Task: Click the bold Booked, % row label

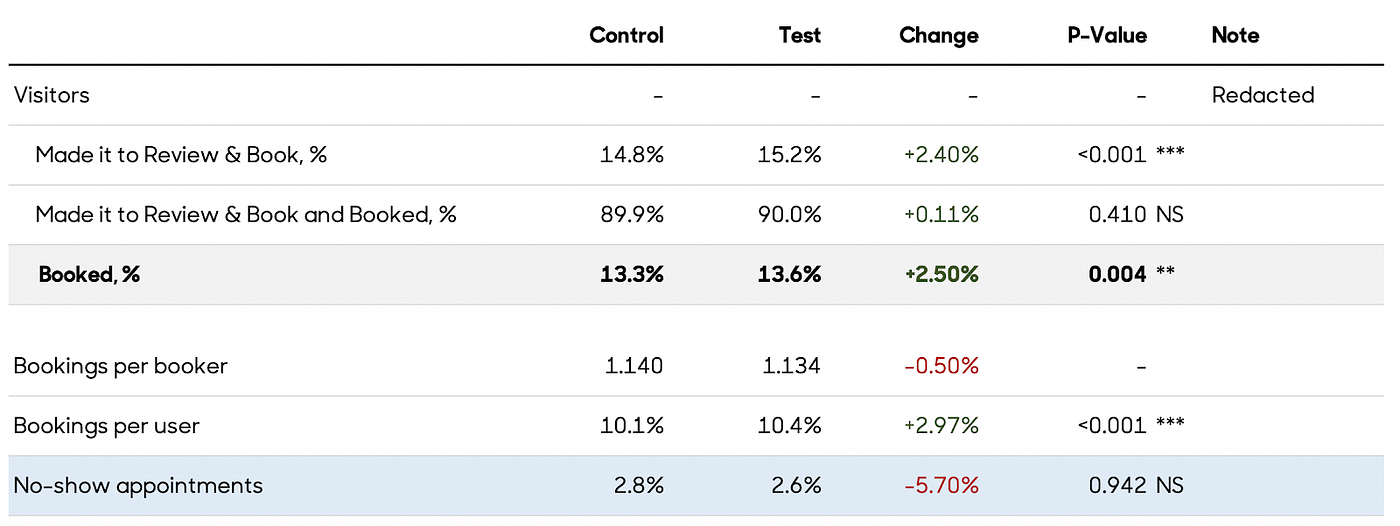Action: pyautogui.click(x=89, y=275)
